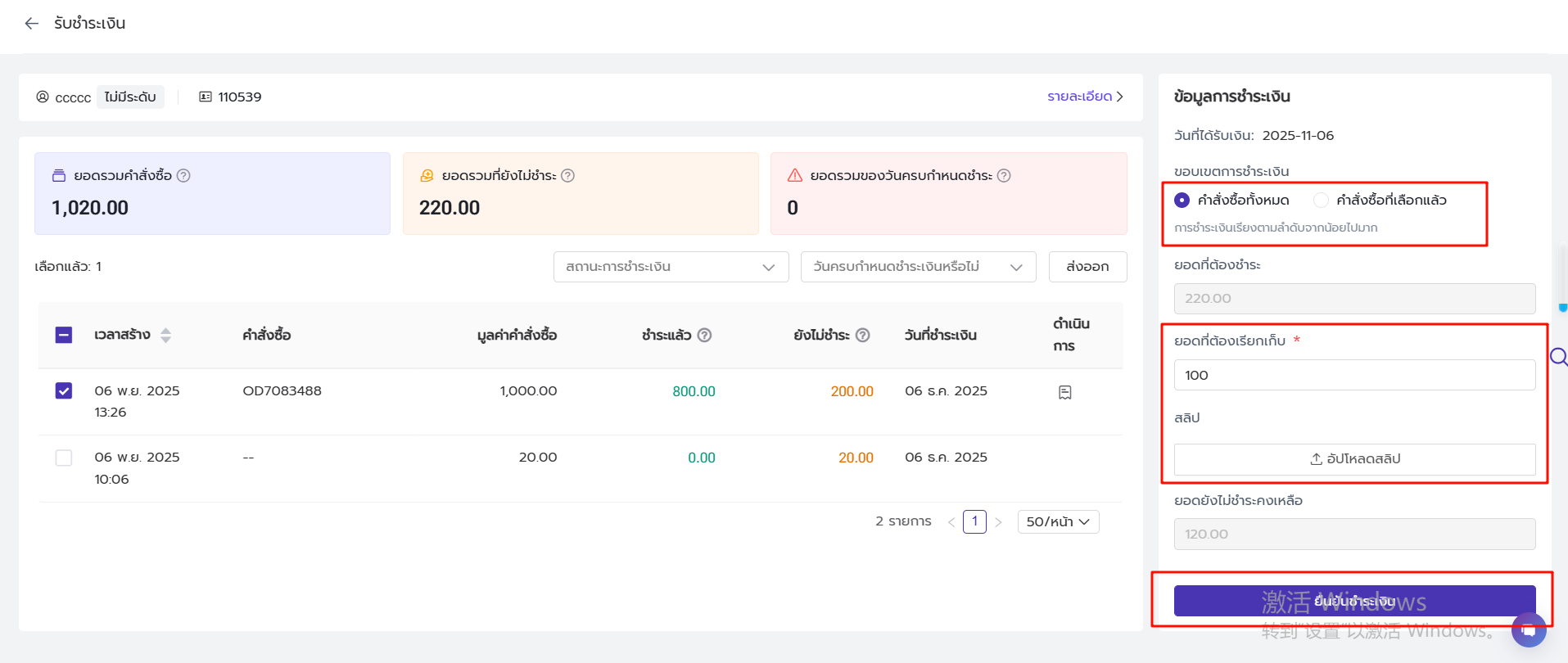Open the 50/หน้า page size selector
The image size is (1568, 663).
coord(1058,522)
